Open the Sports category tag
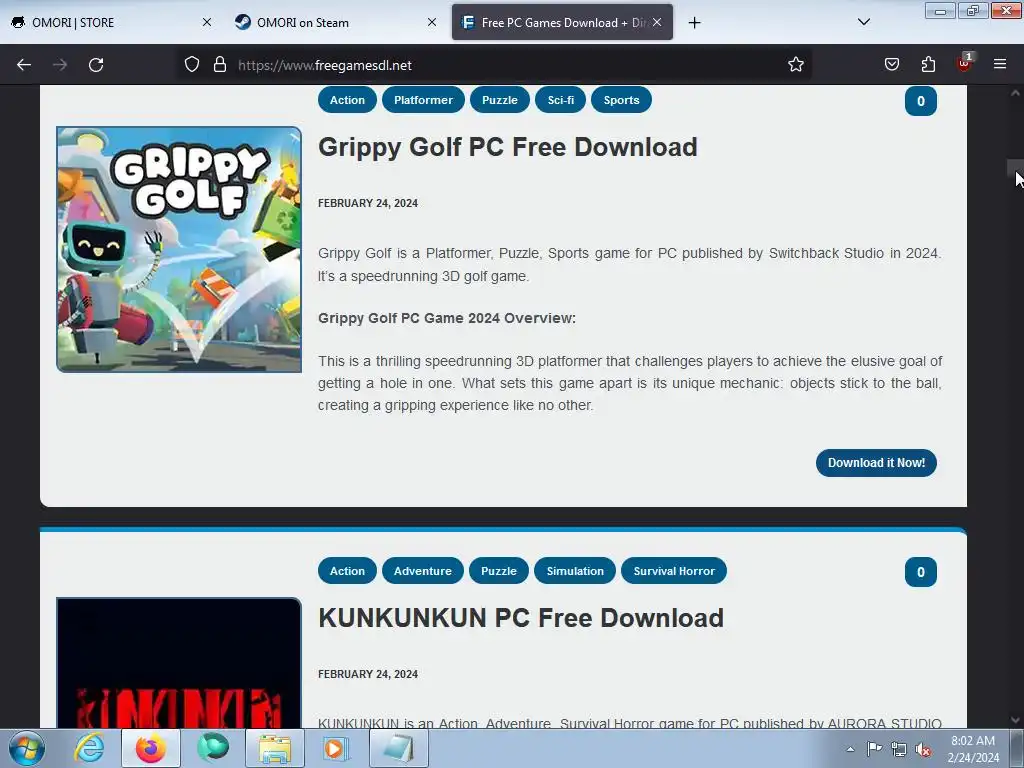The height and width of the screenshot is (768, 1024). click(x=621, y=100)
